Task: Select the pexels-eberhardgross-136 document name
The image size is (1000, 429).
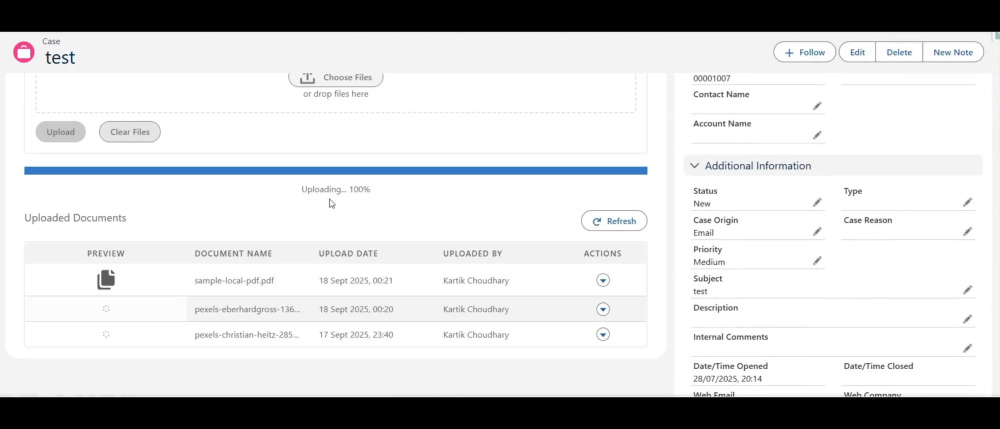Action: (247, 309)
